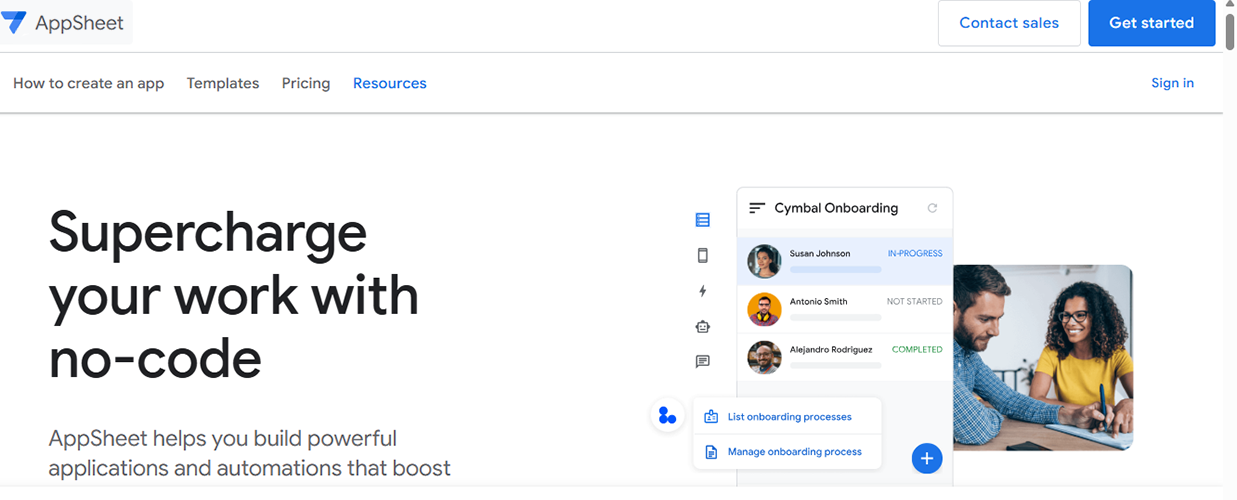
Task: Click the mobile phone view icon
Action: [x=702, y=256]
